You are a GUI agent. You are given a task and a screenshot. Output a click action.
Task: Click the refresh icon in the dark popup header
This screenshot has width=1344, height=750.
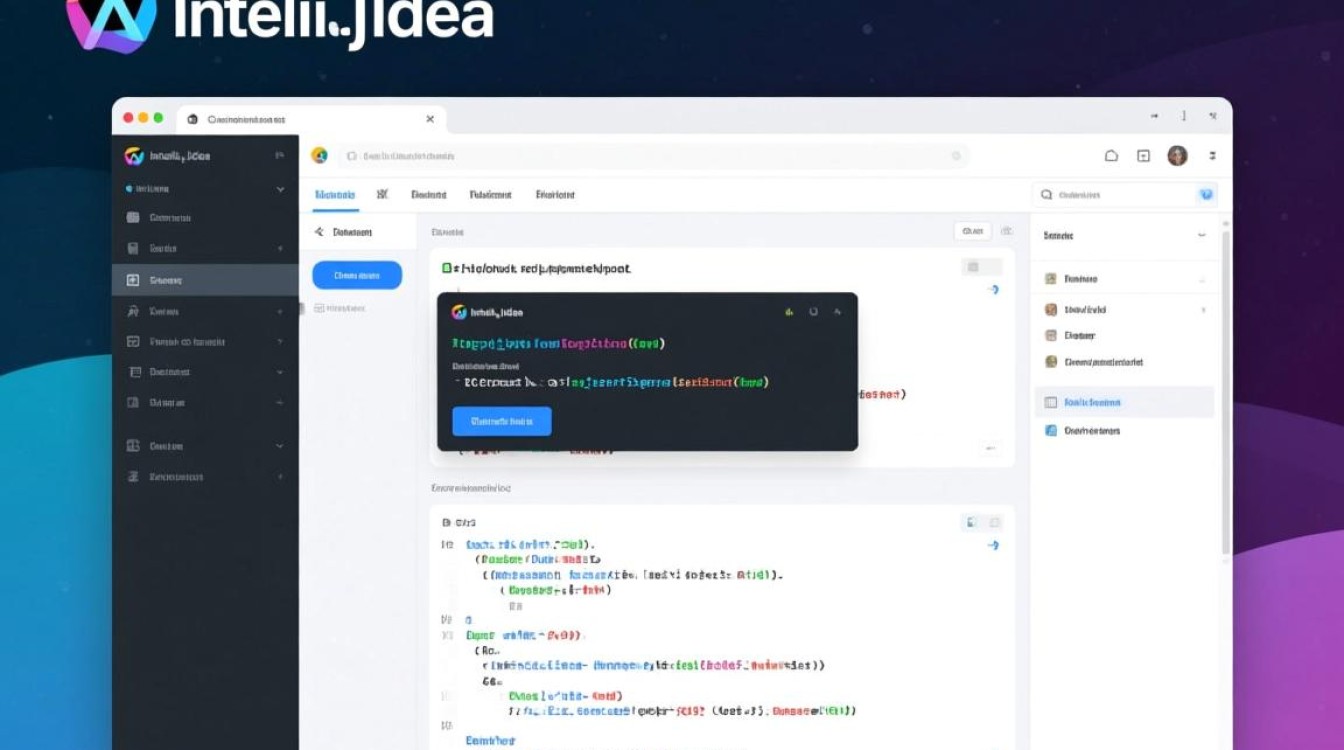pyautogui.click(x=814, y=311)
